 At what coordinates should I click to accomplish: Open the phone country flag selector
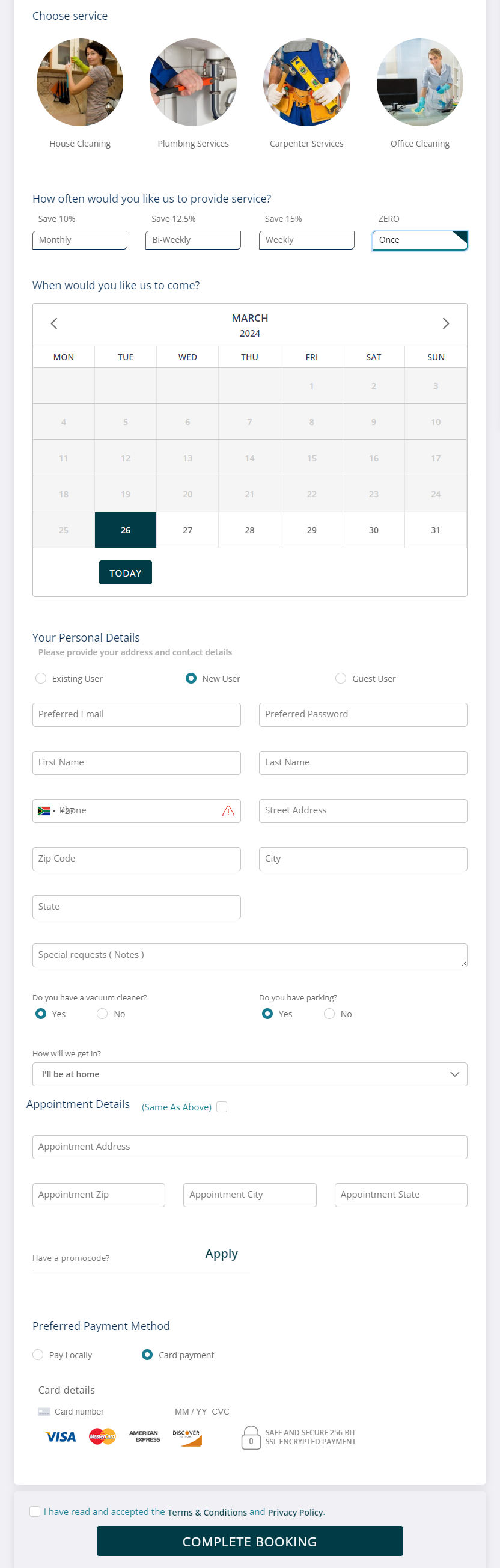[46, 810]
